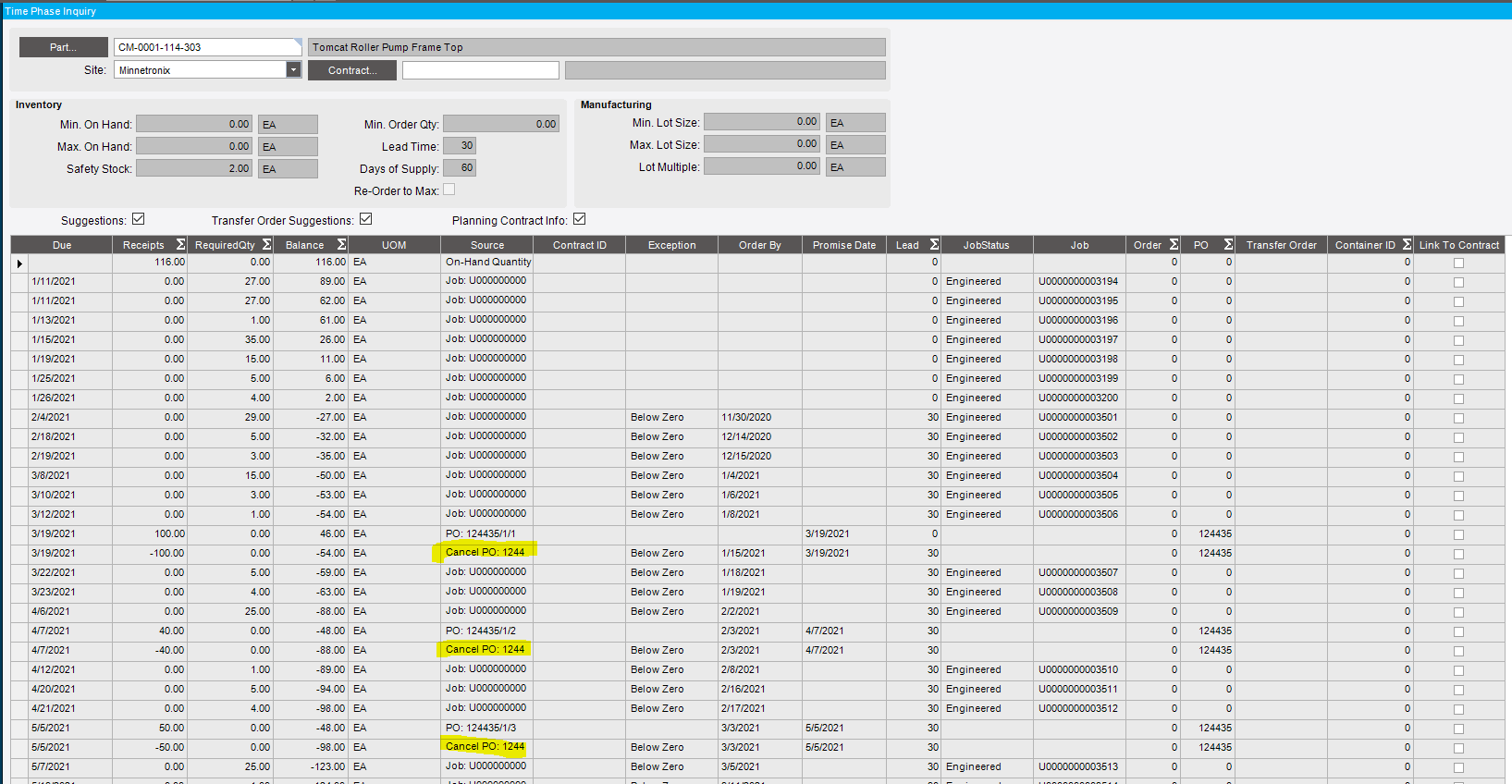Viewport: 1512px width, 784px height.
Task: Click the Min. Lot Size field
Action: click(x=762, y=122)
